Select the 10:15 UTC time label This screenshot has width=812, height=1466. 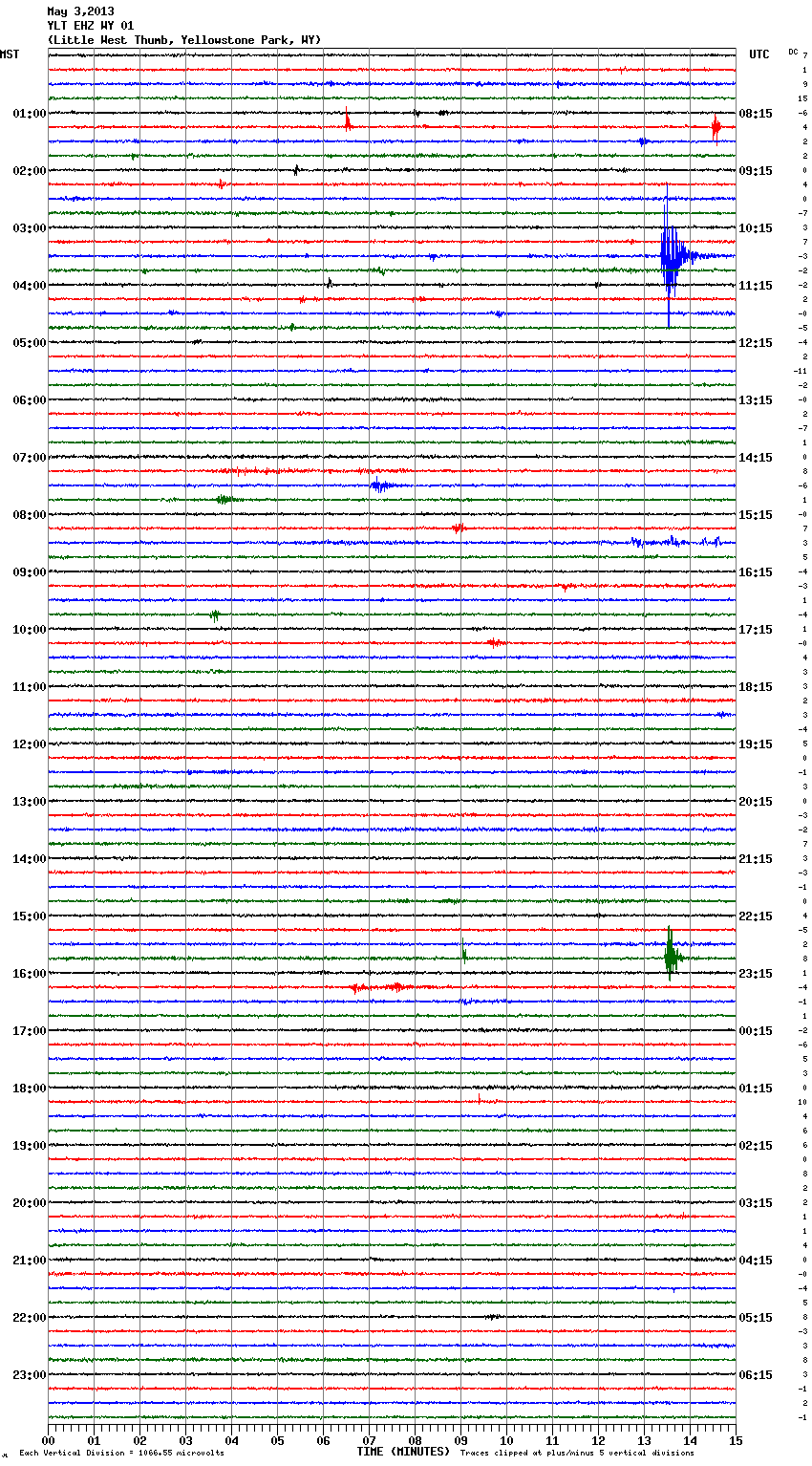(x=756, y=228)
